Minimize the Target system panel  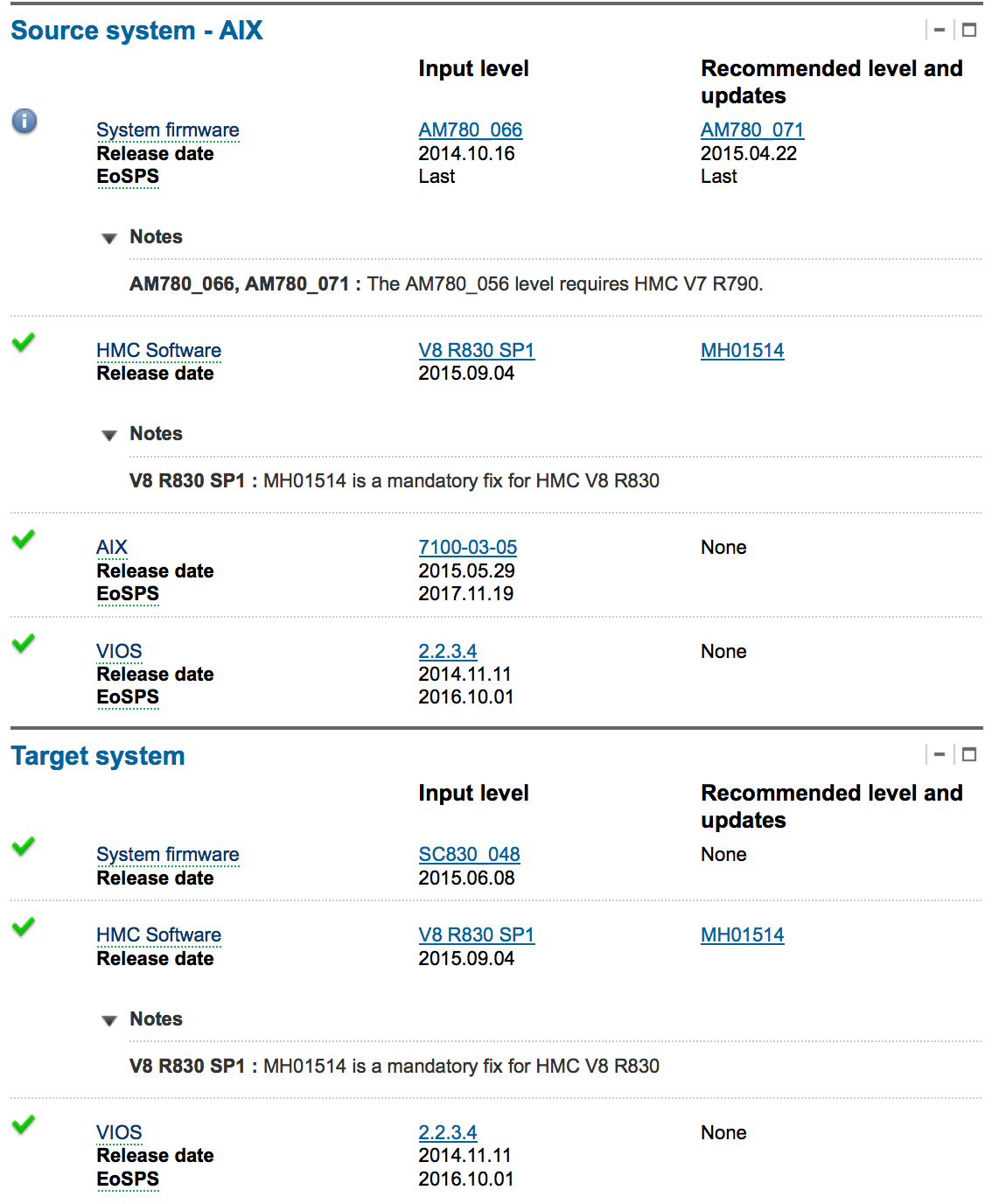(x=940, y=754)
